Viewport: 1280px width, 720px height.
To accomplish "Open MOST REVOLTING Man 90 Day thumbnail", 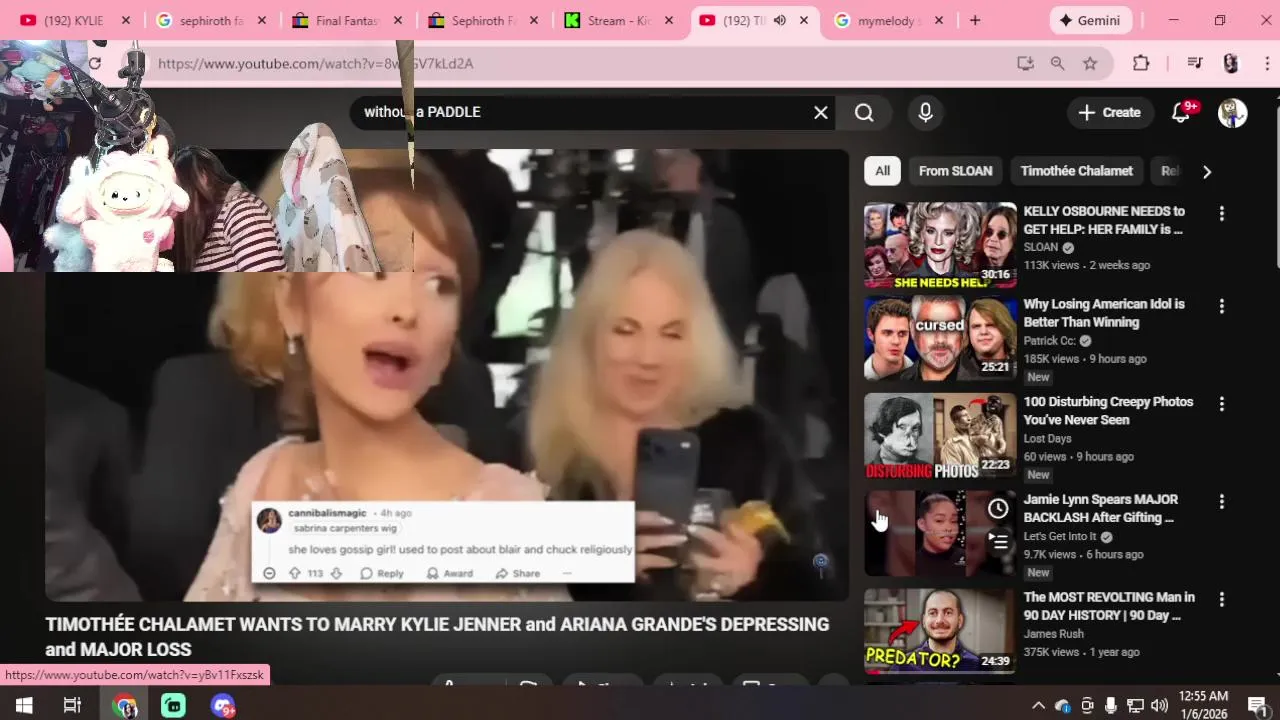I will coord(940,631).
